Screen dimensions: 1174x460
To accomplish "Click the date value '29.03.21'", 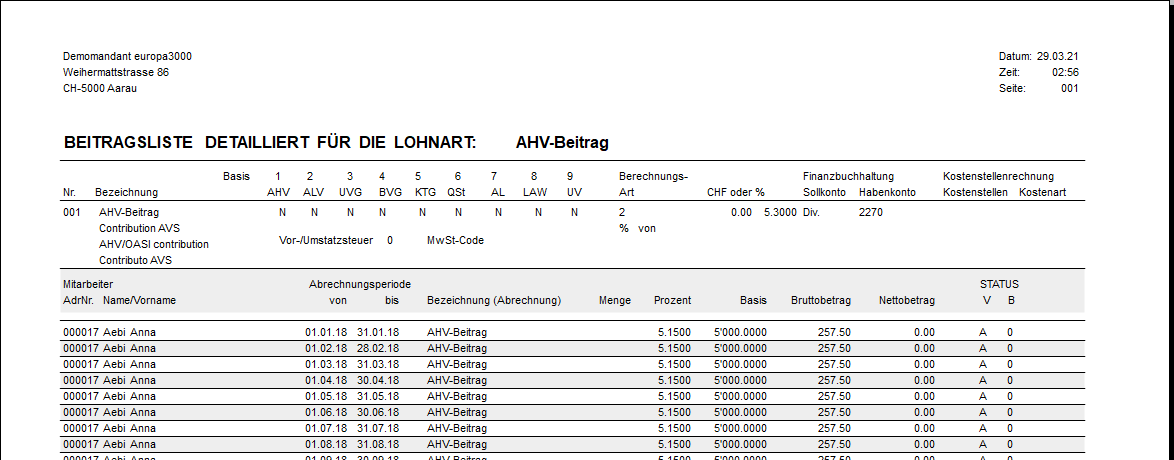I will tap(1057, 56).
